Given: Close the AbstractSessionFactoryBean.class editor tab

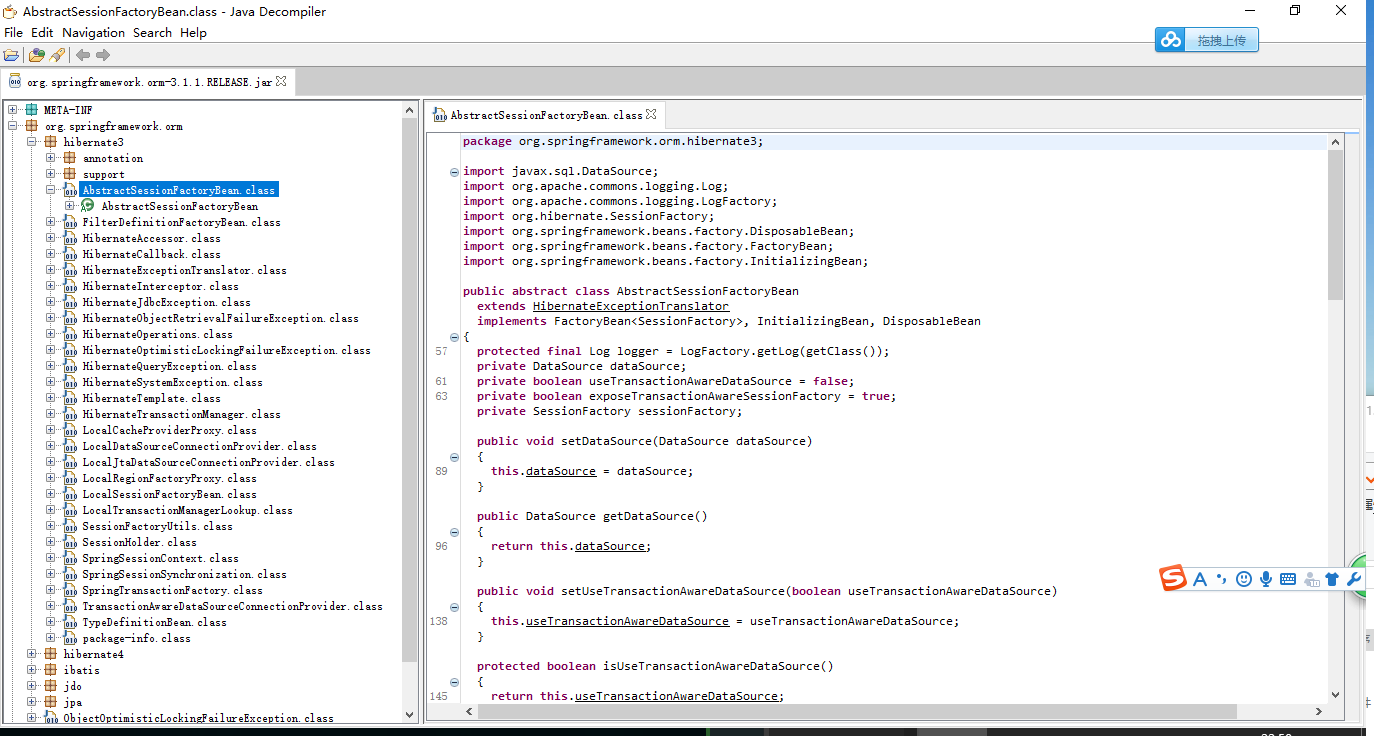Looking at the screenshot, I should pyautogui.click(x=651, y=115).
